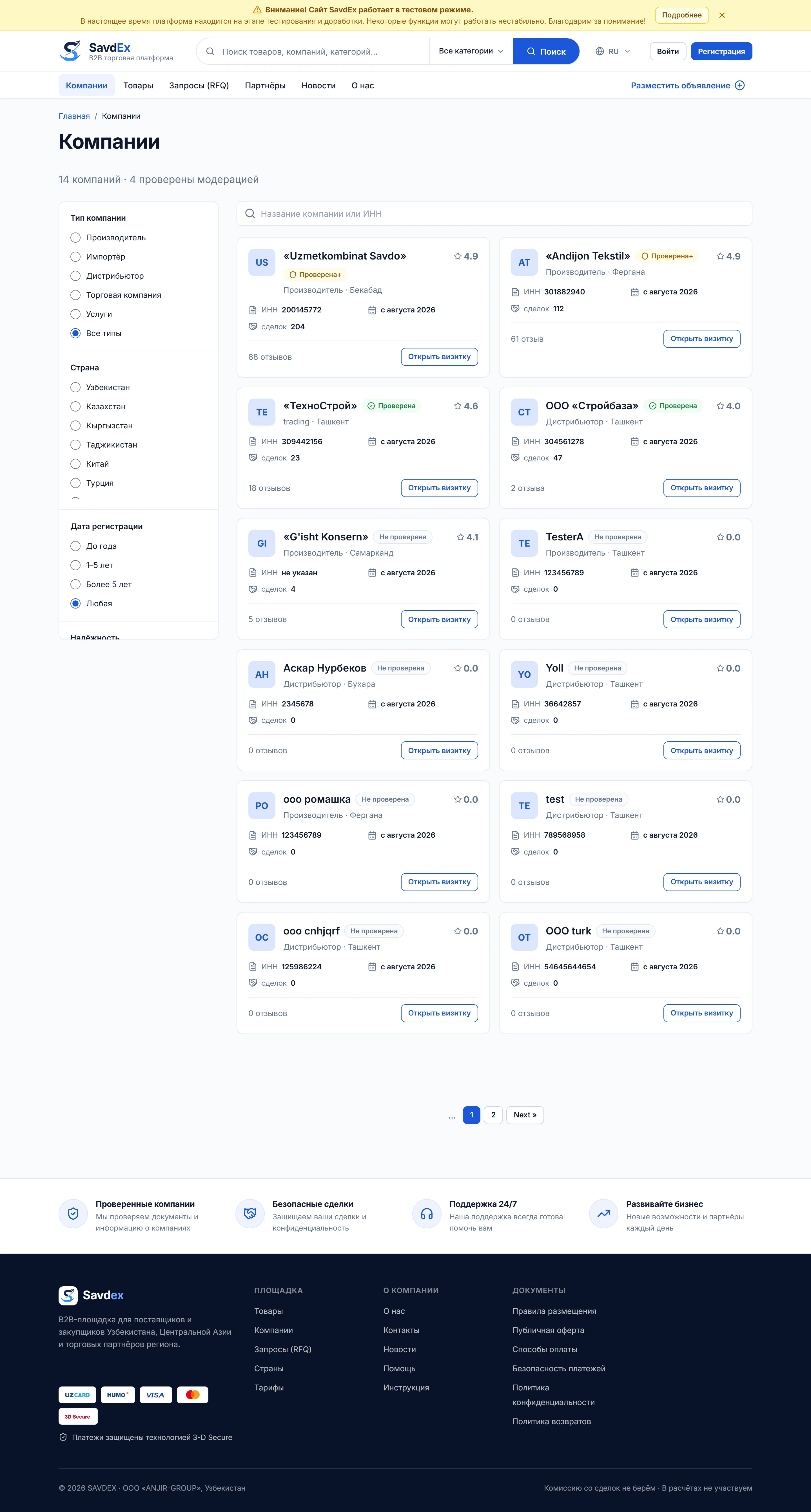811x1512 pixels.
Task: Open the Новости tab
Action: tap(318, 86)
